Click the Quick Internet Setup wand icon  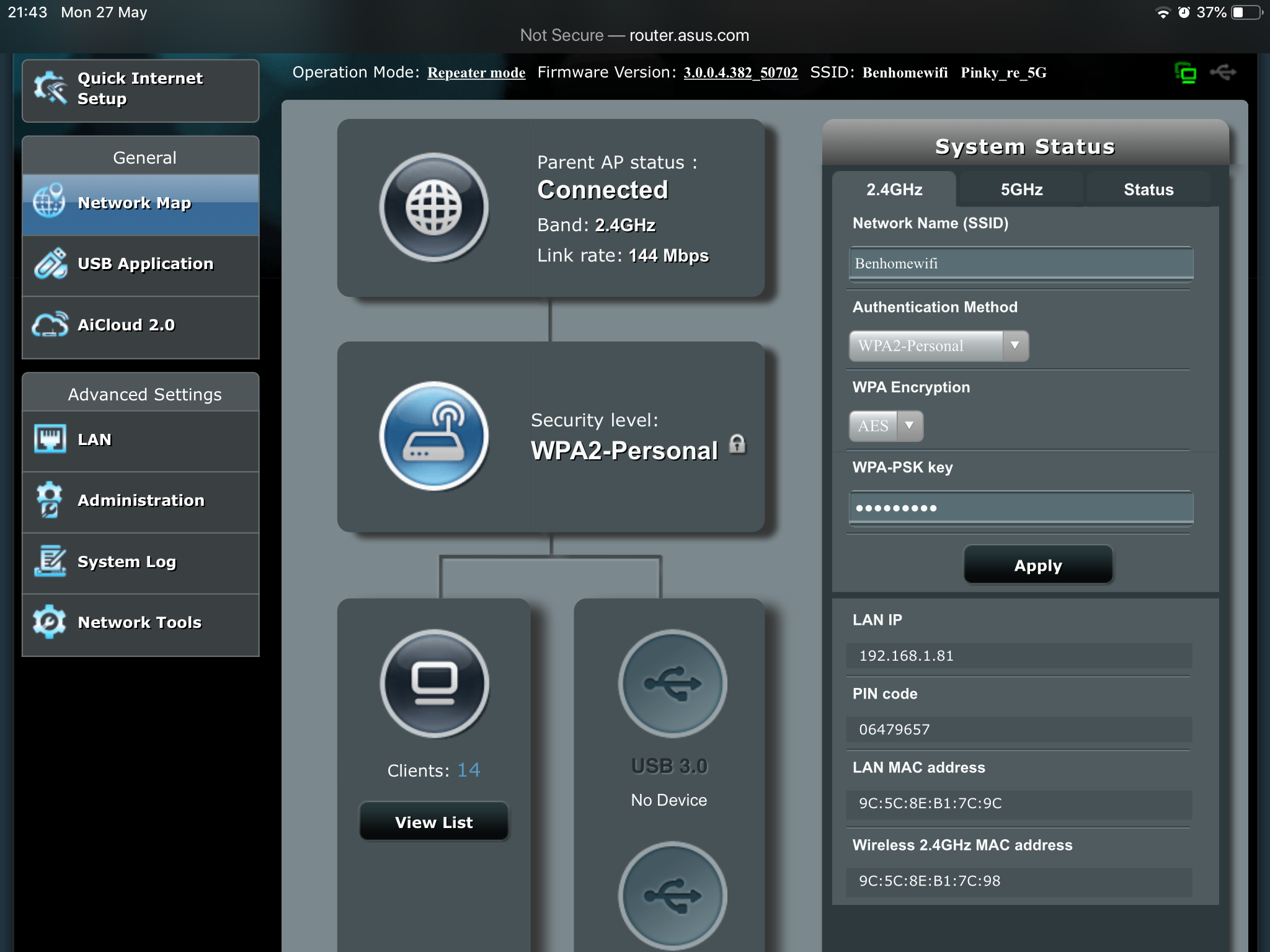(50, 88)
